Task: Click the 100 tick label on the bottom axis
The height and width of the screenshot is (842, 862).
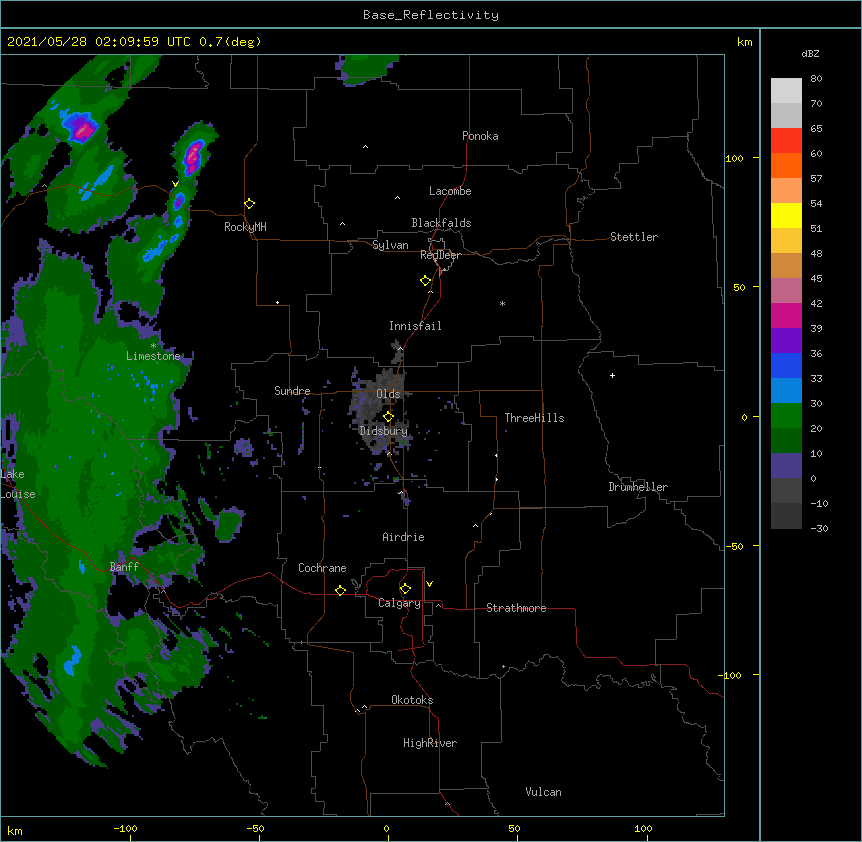Action: pos(643,828)
